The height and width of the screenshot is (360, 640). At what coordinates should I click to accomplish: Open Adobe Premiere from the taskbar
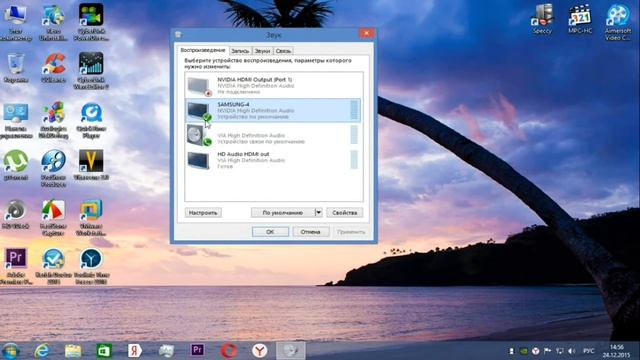(198, 350)
